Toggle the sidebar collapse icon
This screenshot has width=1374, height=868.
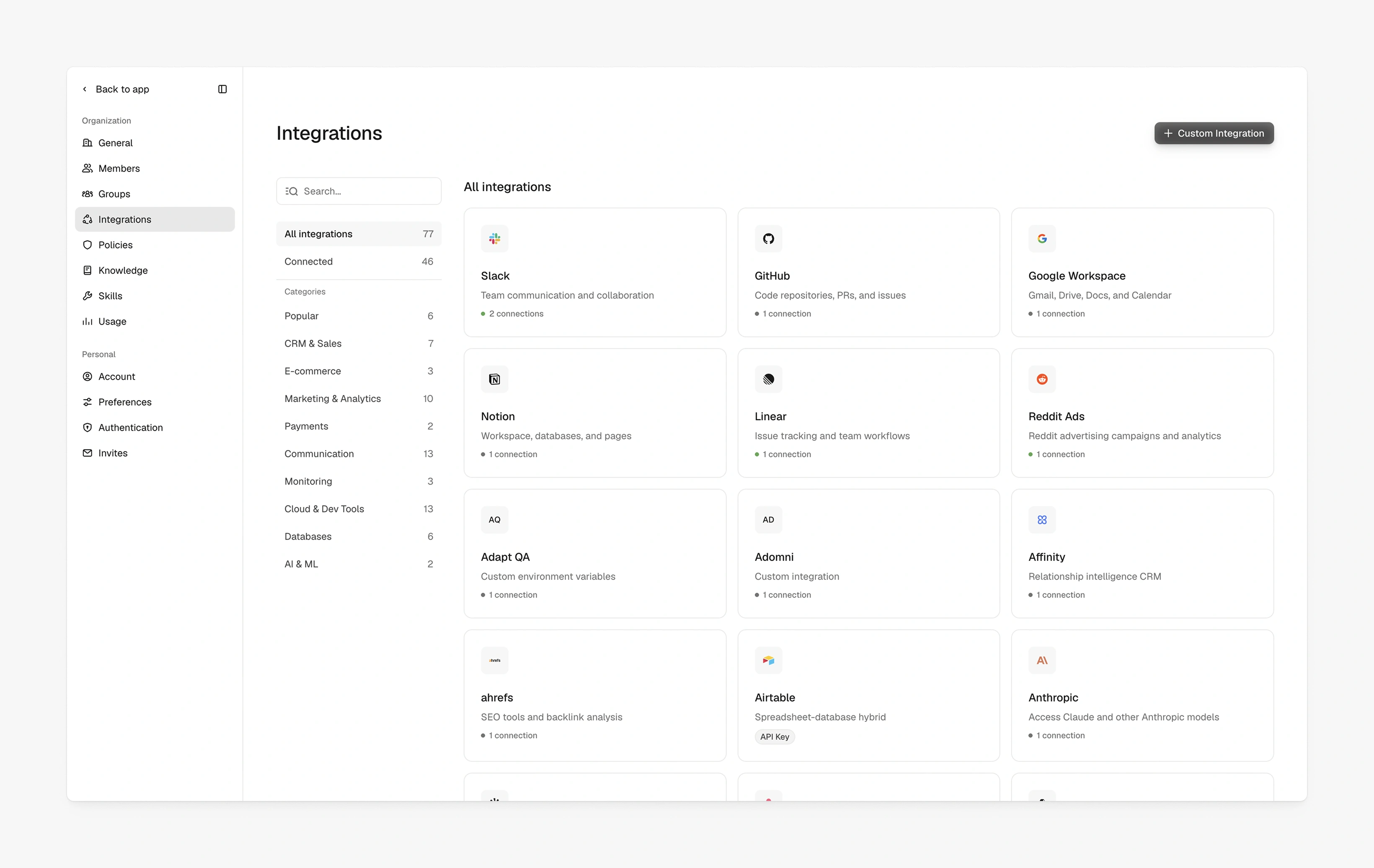click(222, 89)
